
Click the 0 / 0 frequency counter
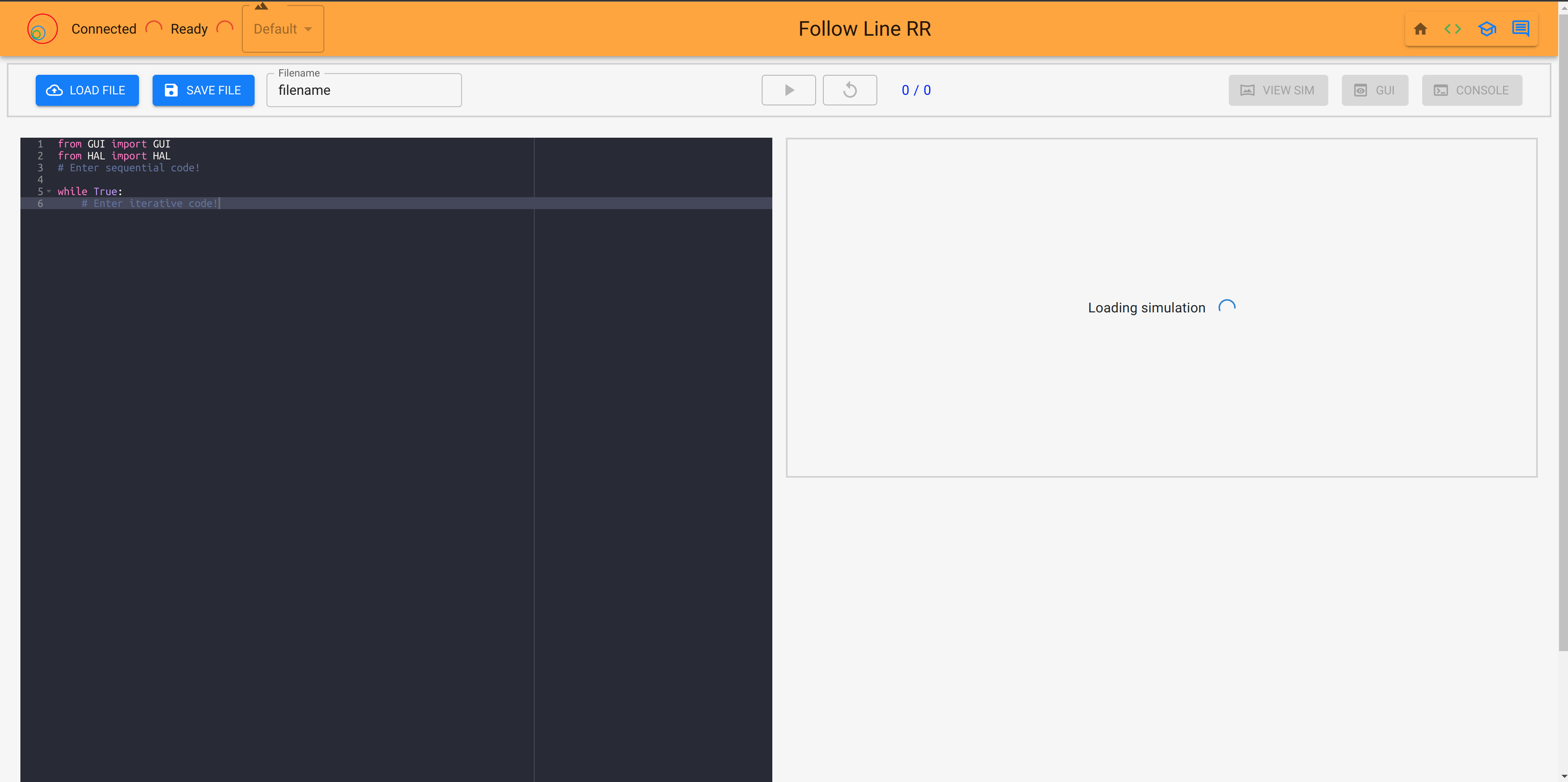916,90
